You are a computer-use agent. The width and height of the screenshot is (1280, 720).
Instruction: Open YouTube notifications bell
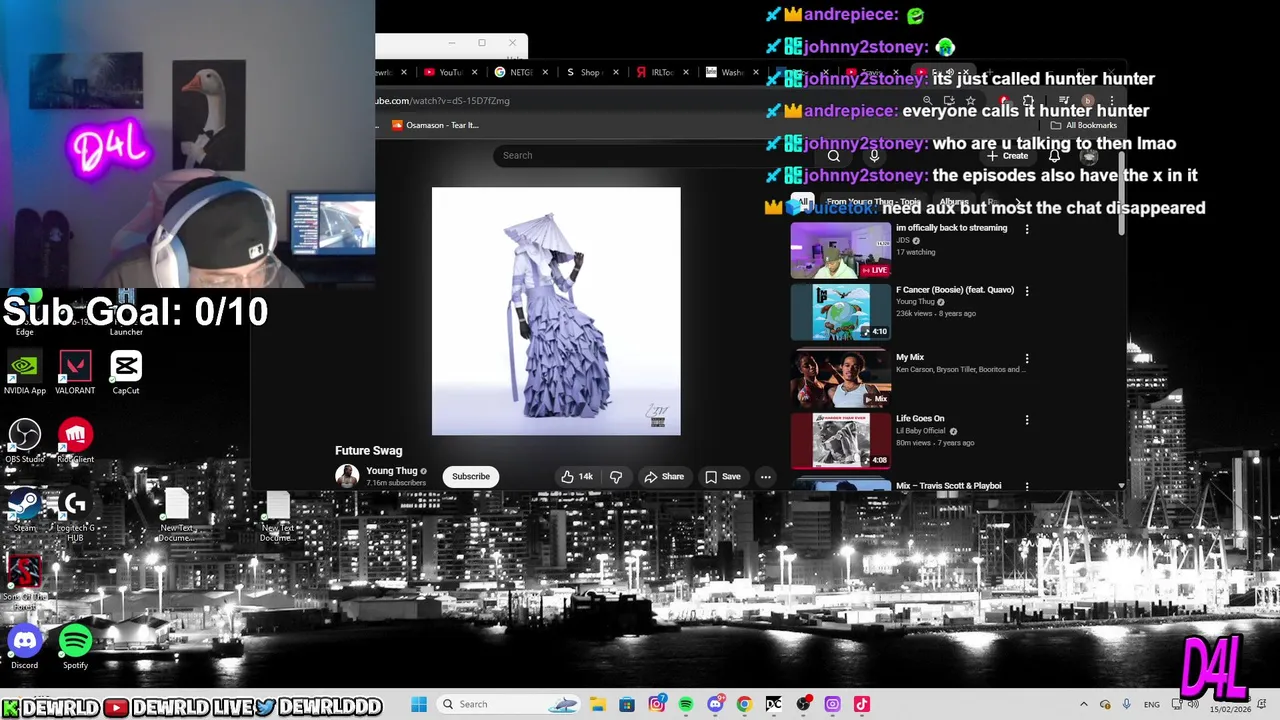click(1054, 156)
